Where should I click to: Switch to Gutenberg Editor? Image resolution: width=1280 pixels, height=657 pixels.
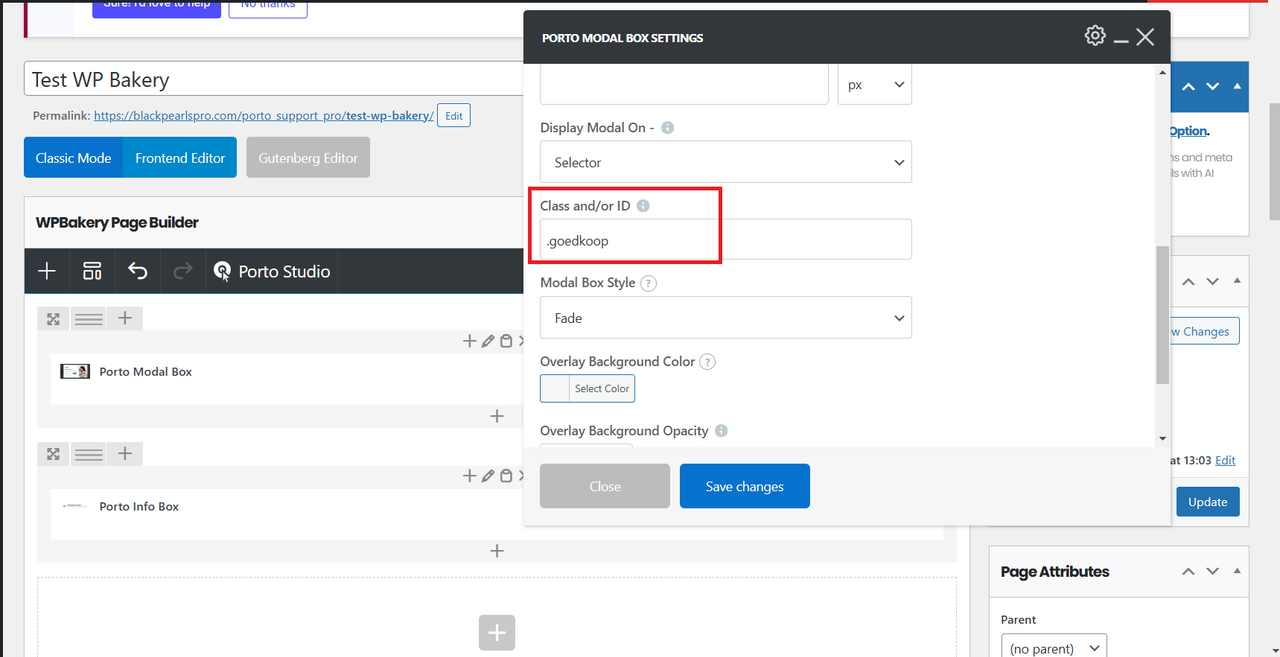coord(308,158)
